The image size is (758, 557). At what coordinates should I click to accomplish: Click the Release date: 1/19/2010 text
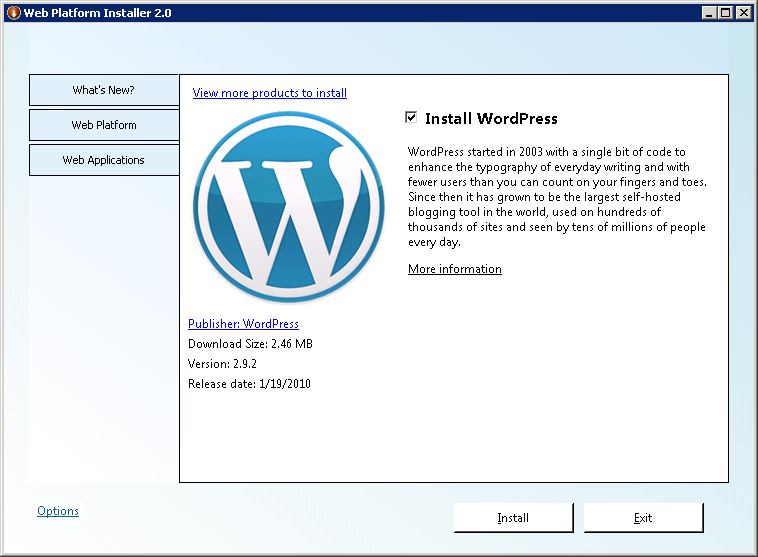click(249, 384)
